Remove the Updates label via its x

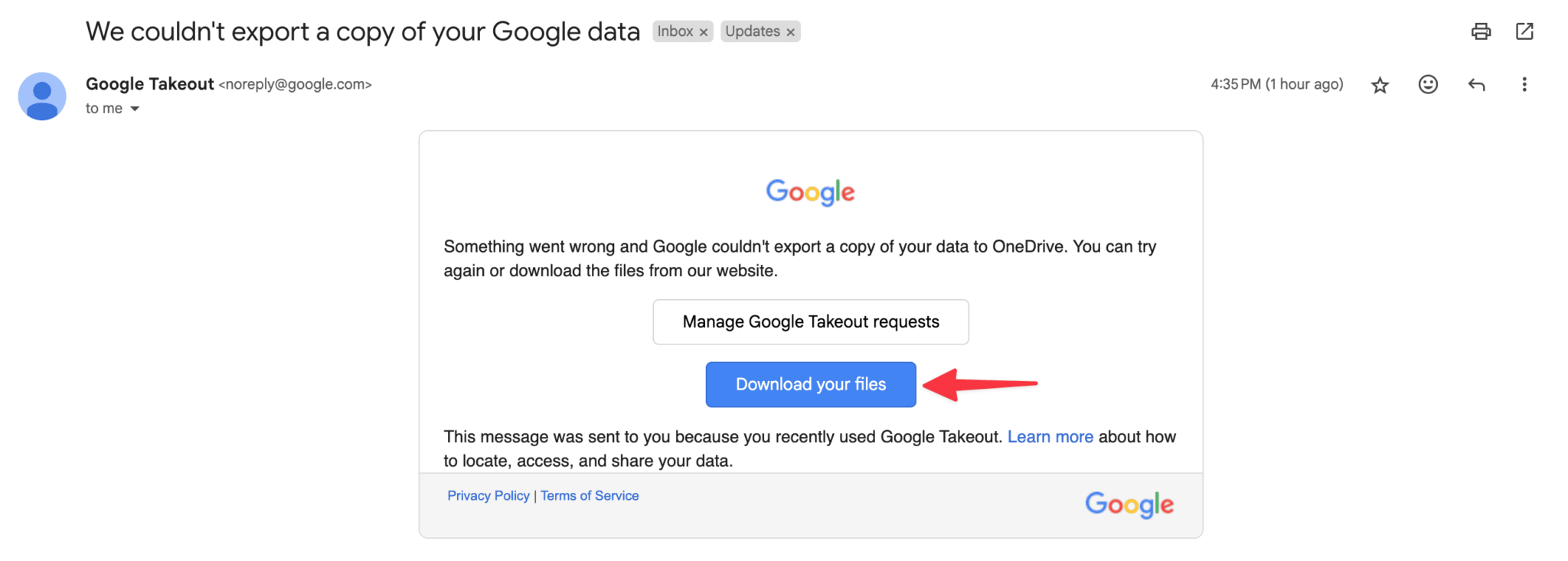[x=791, y=32]
